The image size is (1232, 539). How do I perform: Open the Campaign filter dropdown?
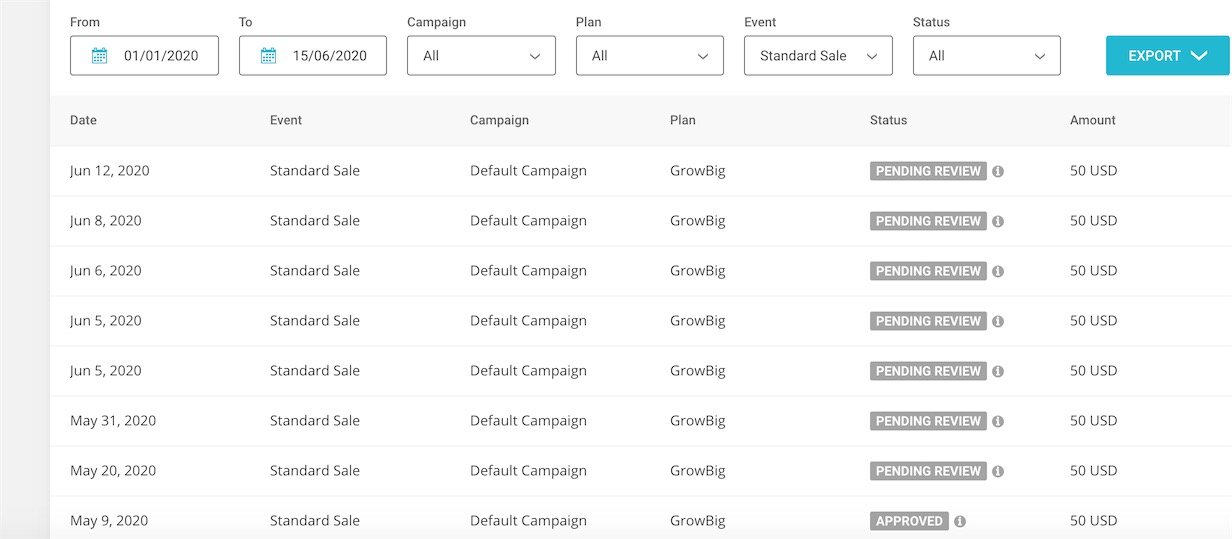(x=481, y=56)
